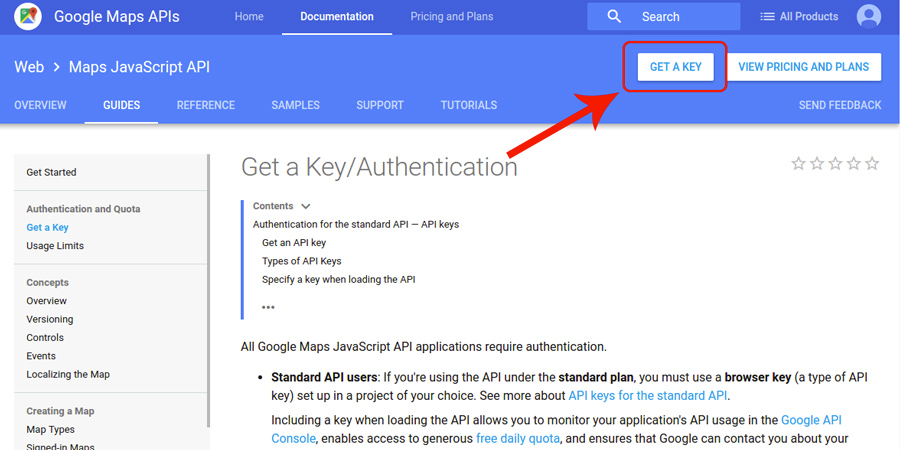
Task: Switch to the SAMPLES tab
Action: pos(296,105)
